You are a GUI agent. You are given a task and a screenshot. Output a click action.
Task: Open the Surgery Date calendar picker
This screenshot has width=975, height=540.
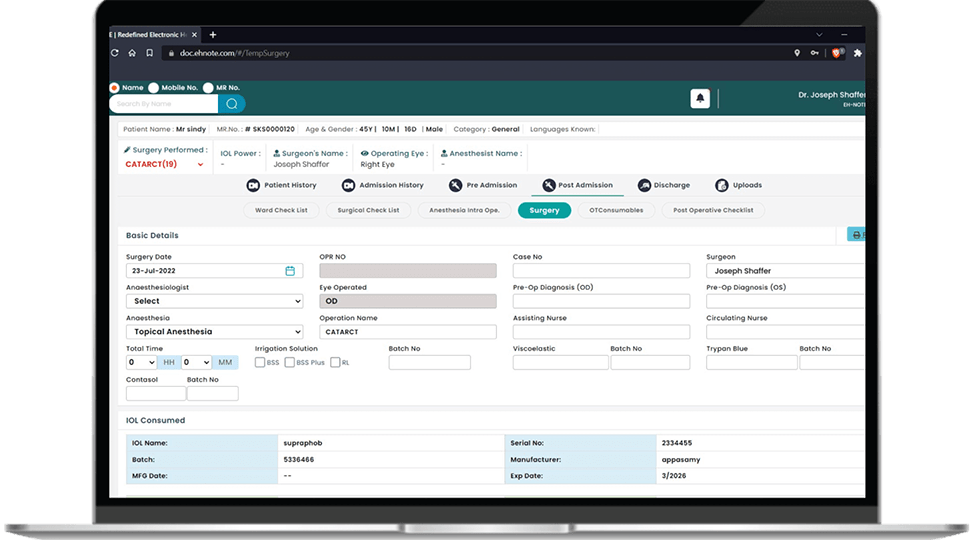tap(290, 271)
